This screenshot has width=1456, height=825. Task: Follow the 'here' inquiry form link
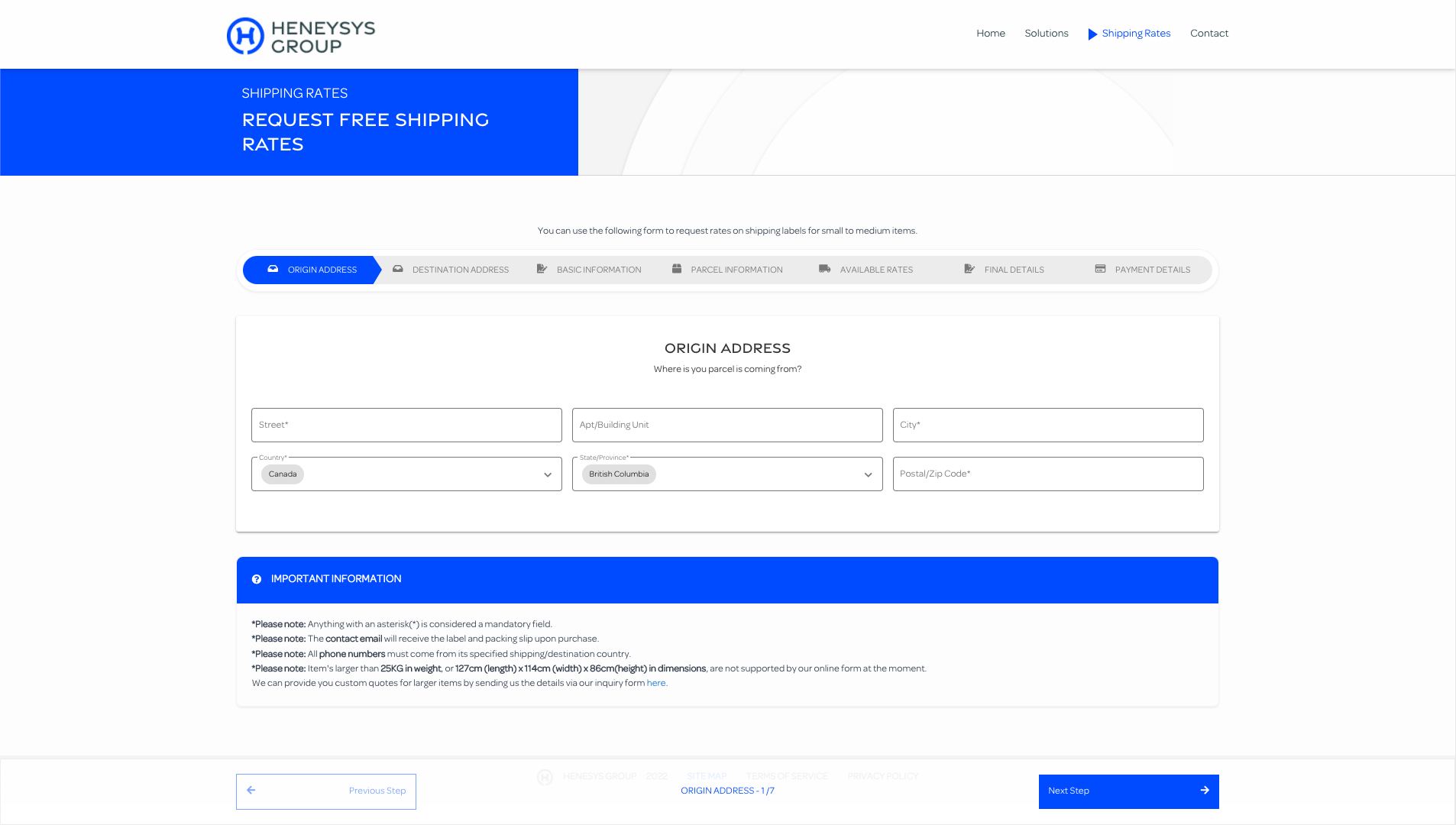tap(656, 683)
